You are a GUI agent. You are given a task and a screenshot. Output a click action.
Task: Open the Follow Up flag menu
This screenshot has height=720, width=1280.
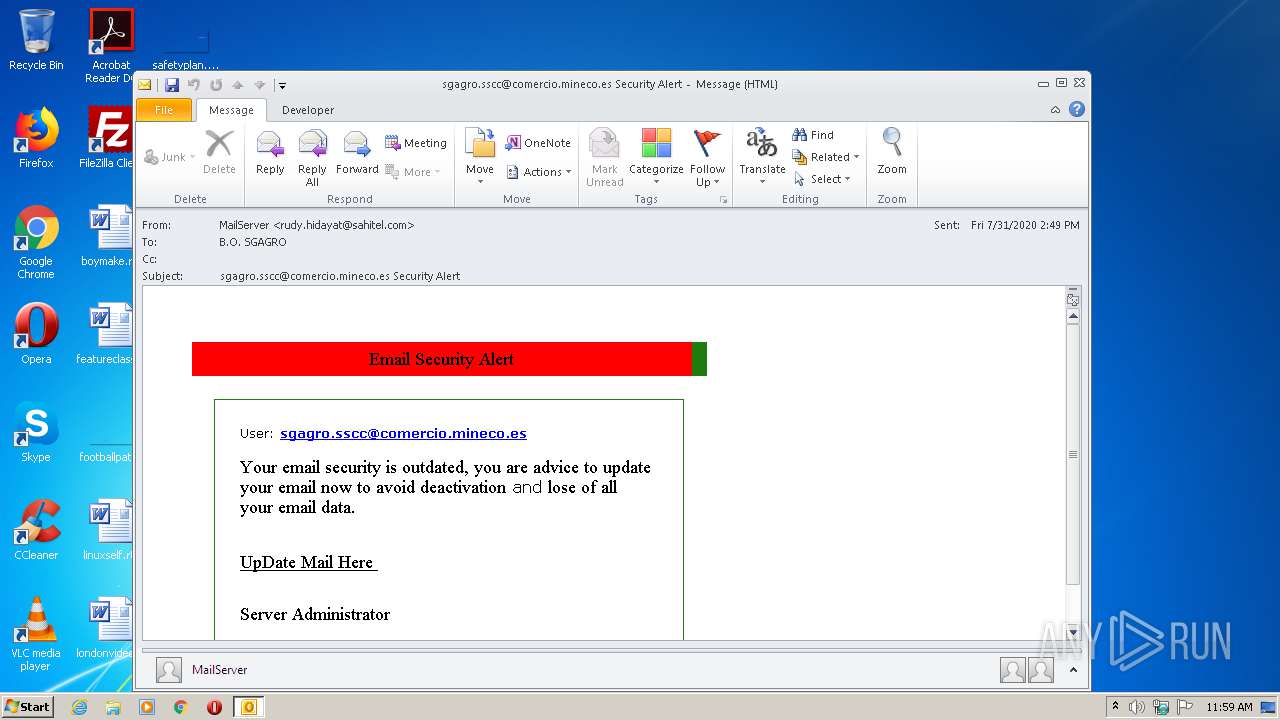point(707,158)
